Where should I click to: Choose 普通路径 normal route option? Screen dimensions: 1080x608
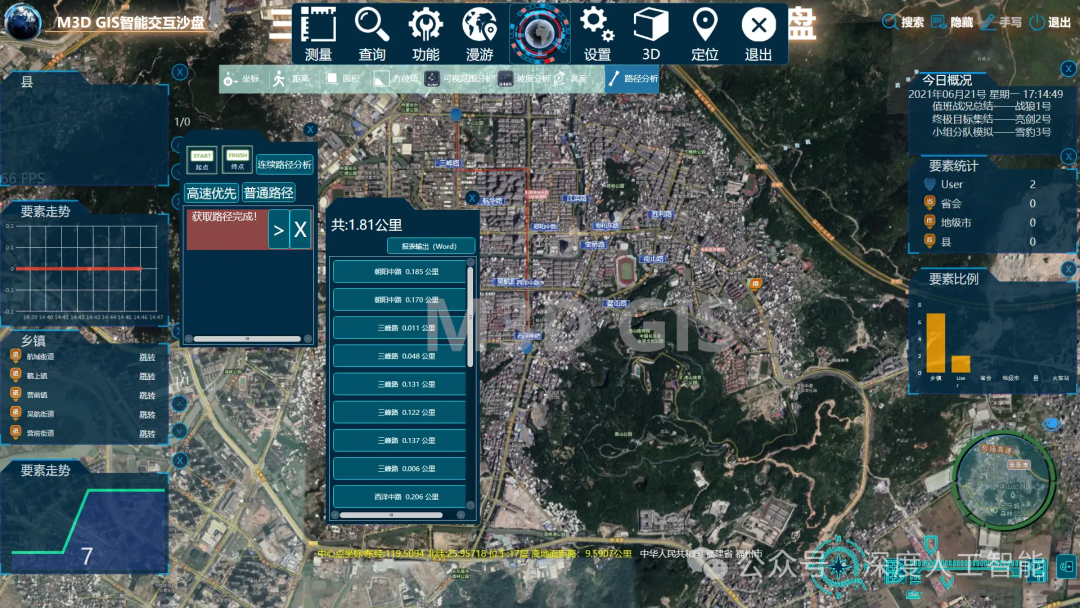point(269,193)
